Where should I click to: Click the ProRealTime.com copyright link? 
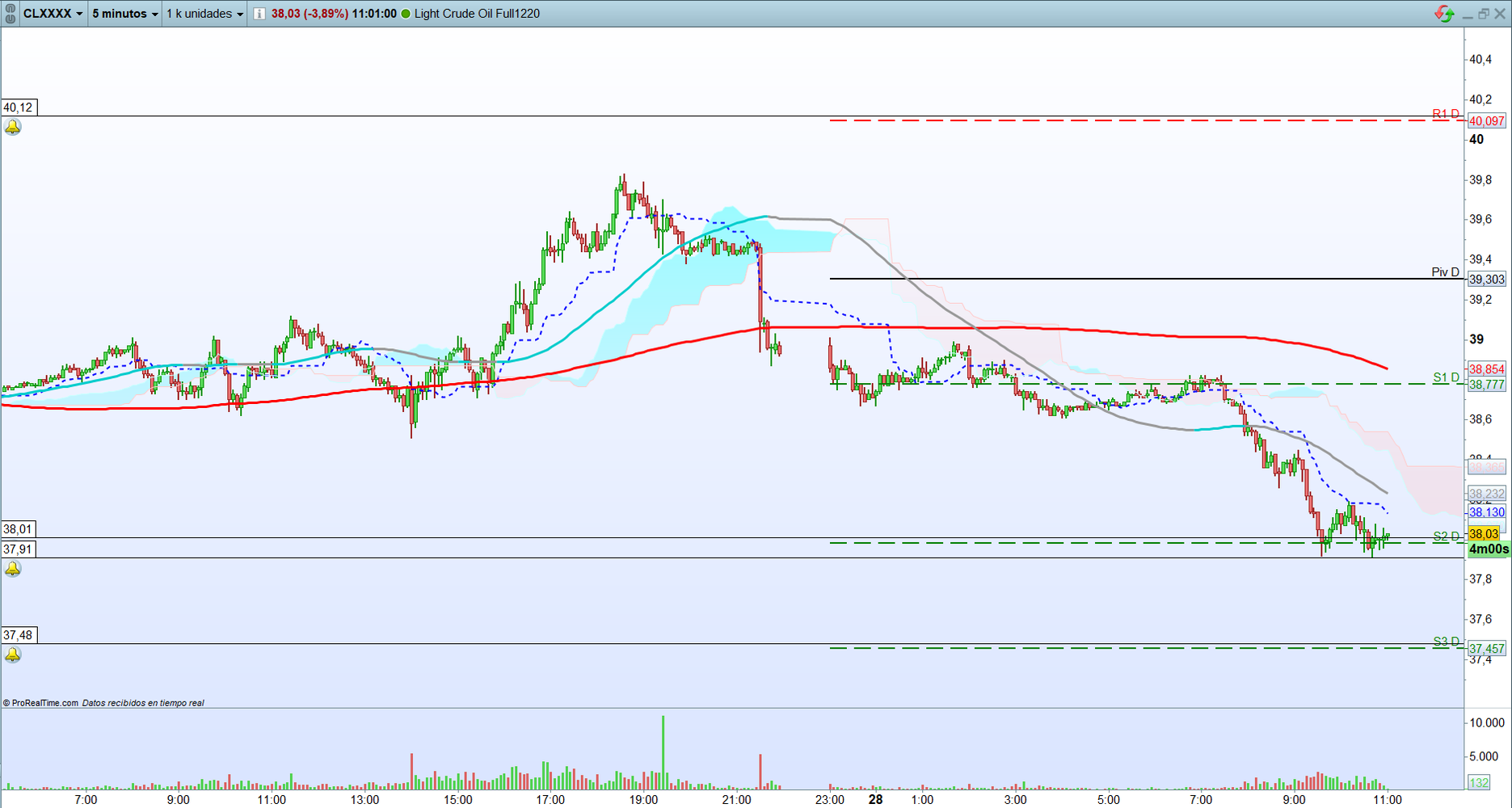point(41,703)
